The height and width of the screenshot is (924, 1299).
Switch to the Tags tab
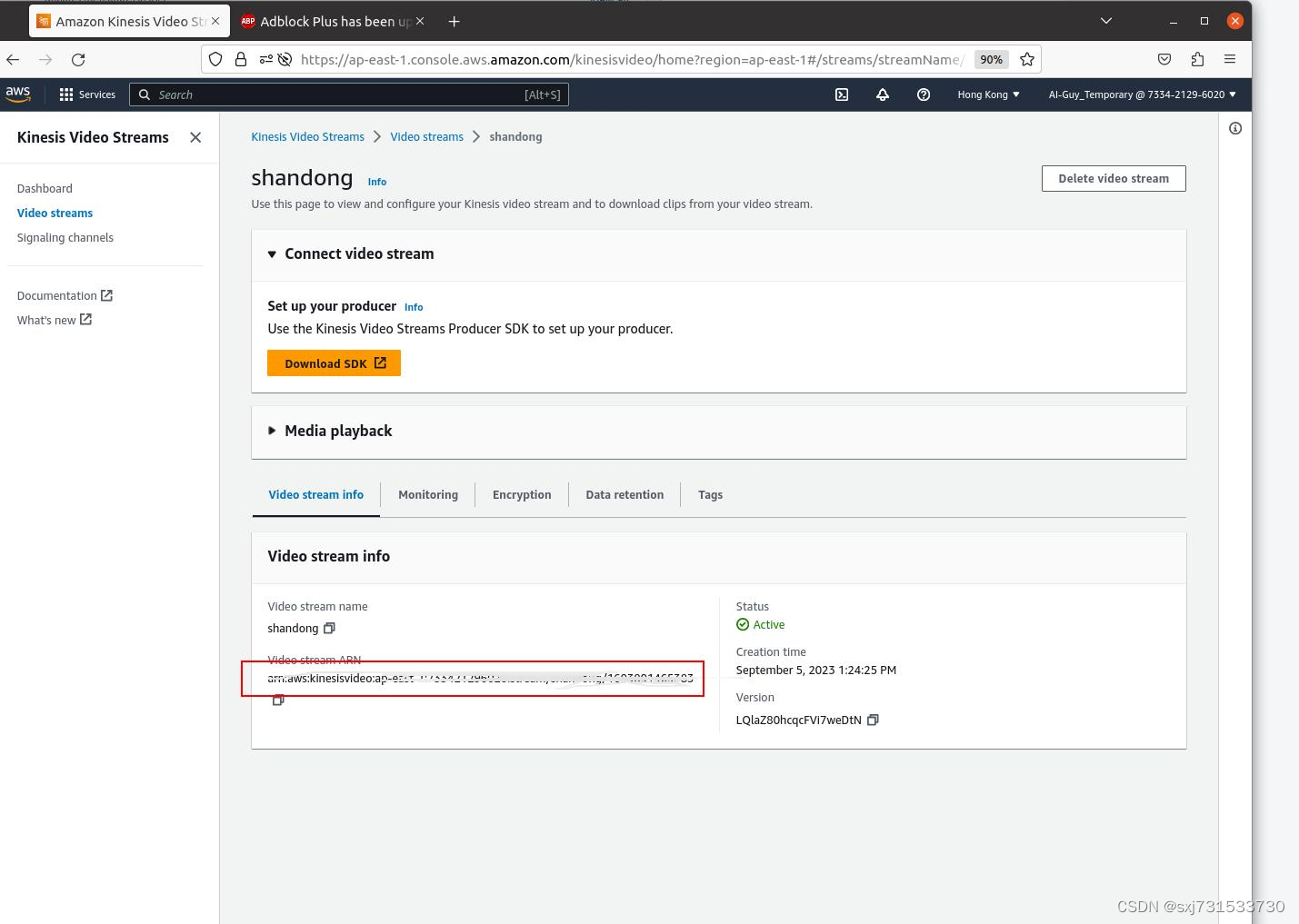(x=710, y=495)
